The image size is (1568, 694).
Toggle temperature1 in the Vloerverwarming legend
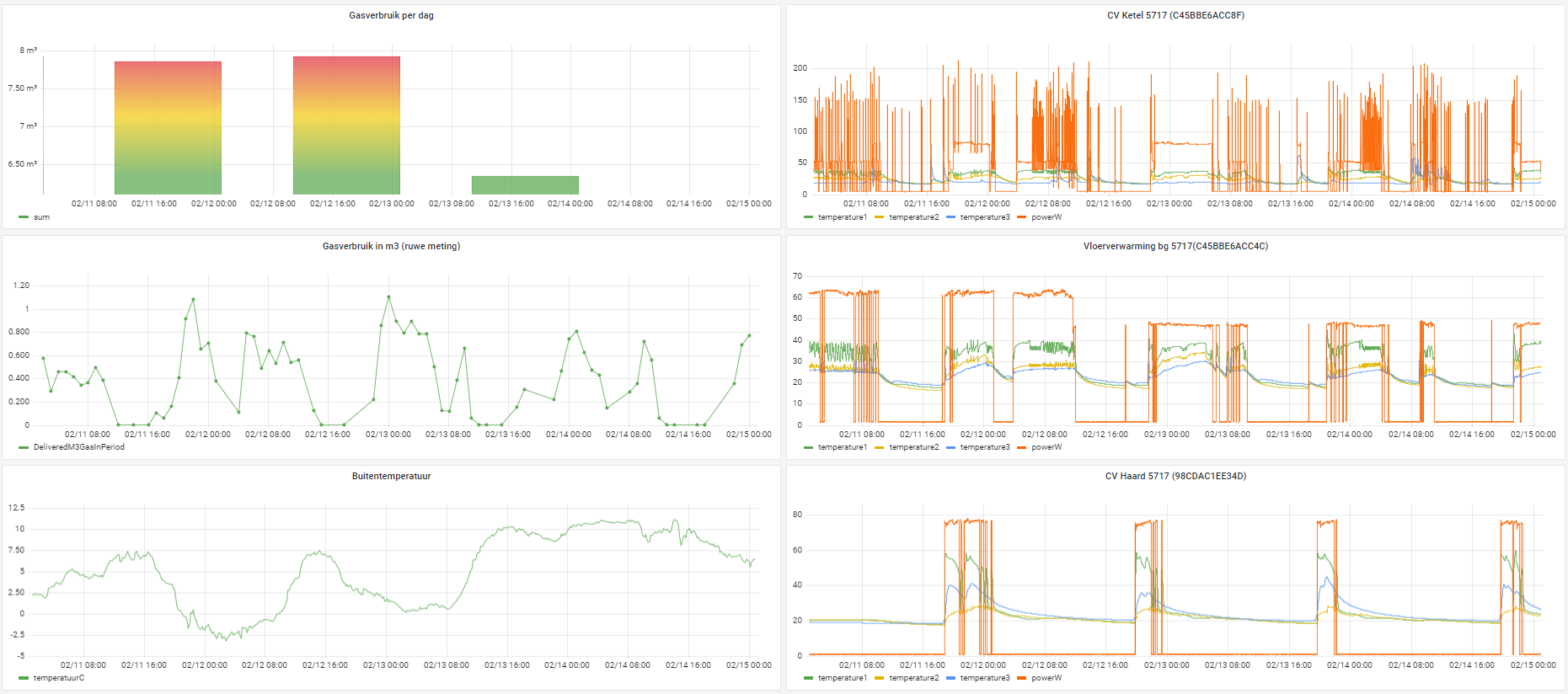[842, 447]
